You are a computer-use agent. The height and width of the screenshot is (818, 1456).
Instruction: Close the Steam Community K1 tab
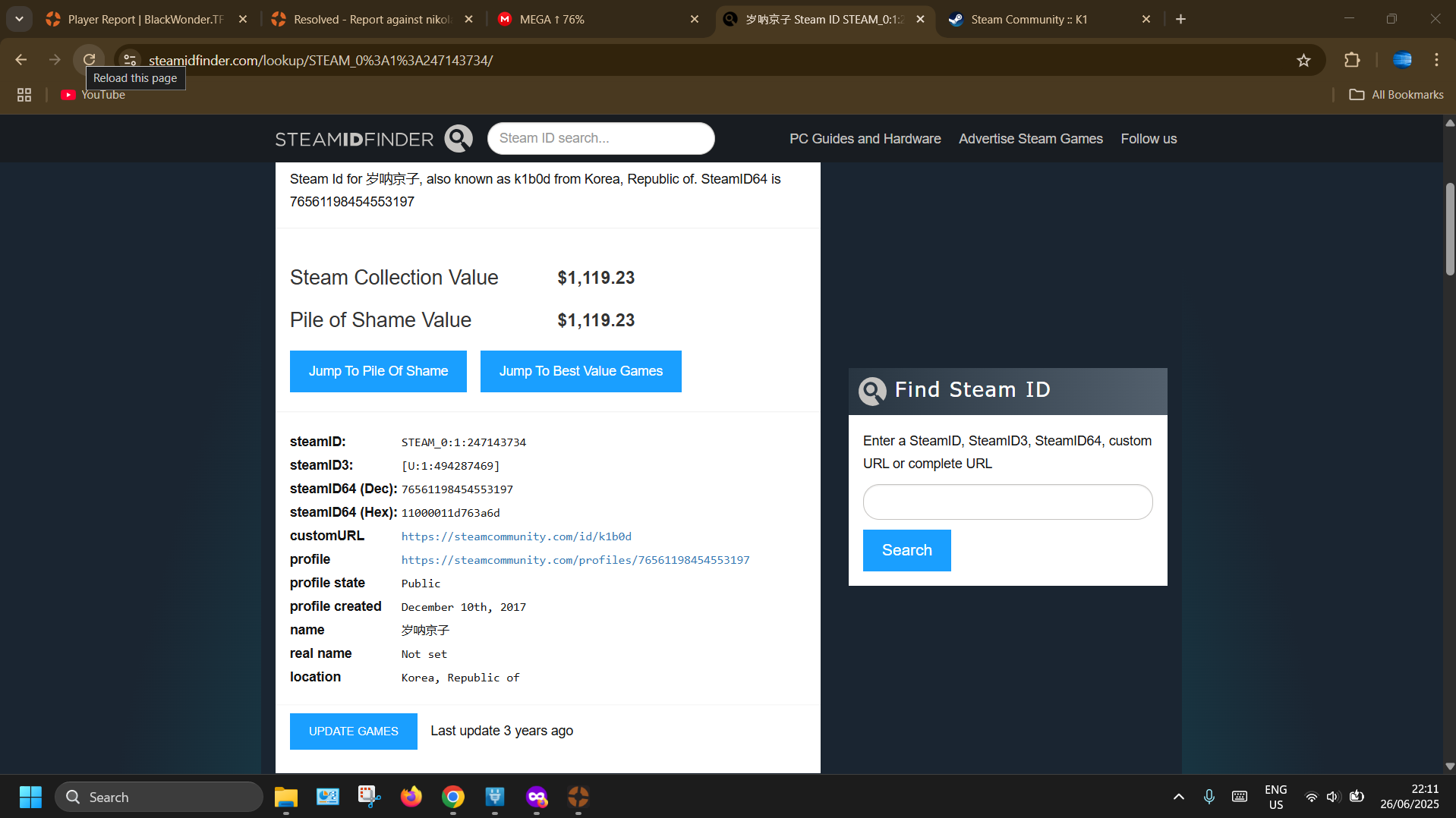[1146, 19]
